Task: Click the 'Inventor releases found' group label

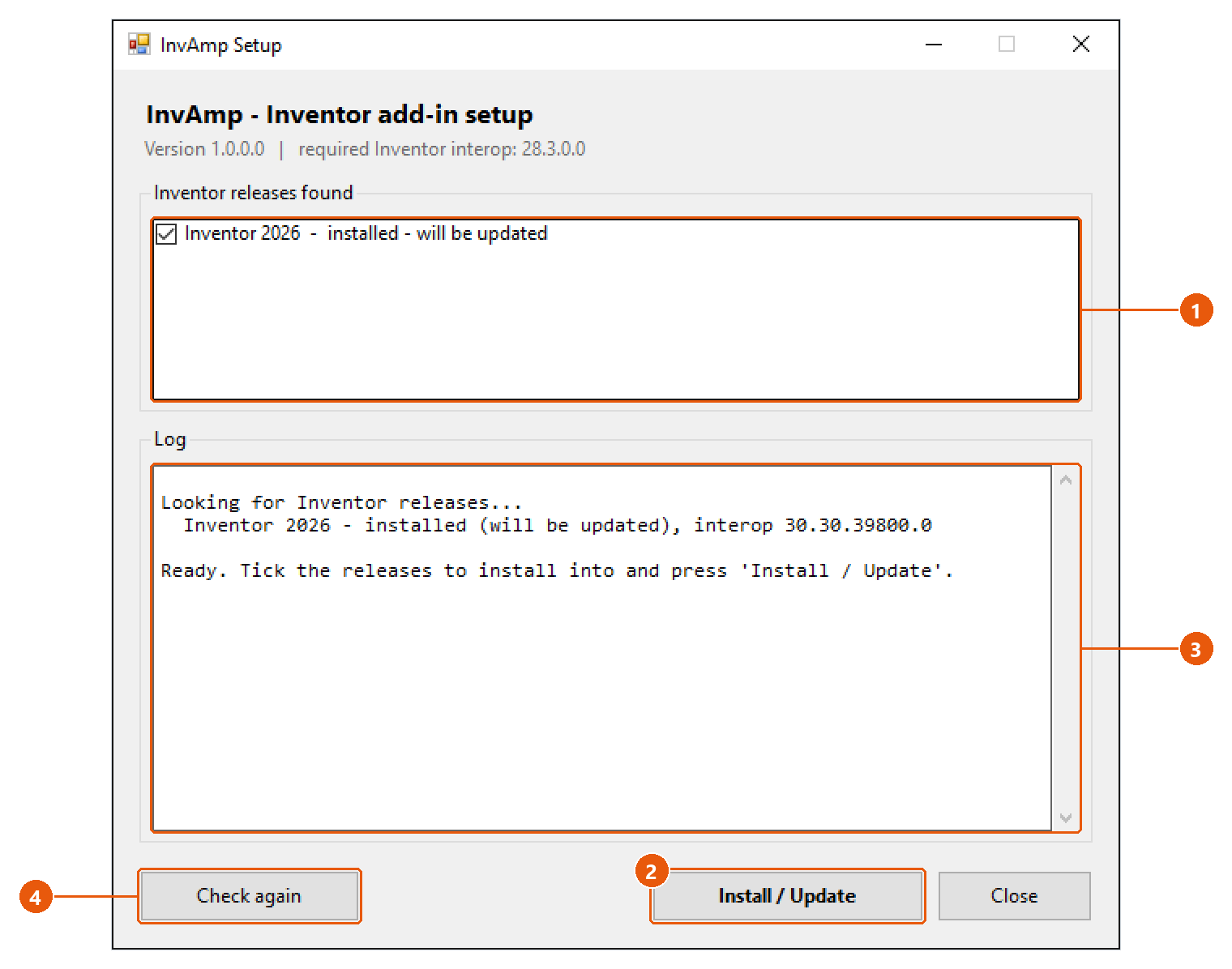Action: [254, 193]
